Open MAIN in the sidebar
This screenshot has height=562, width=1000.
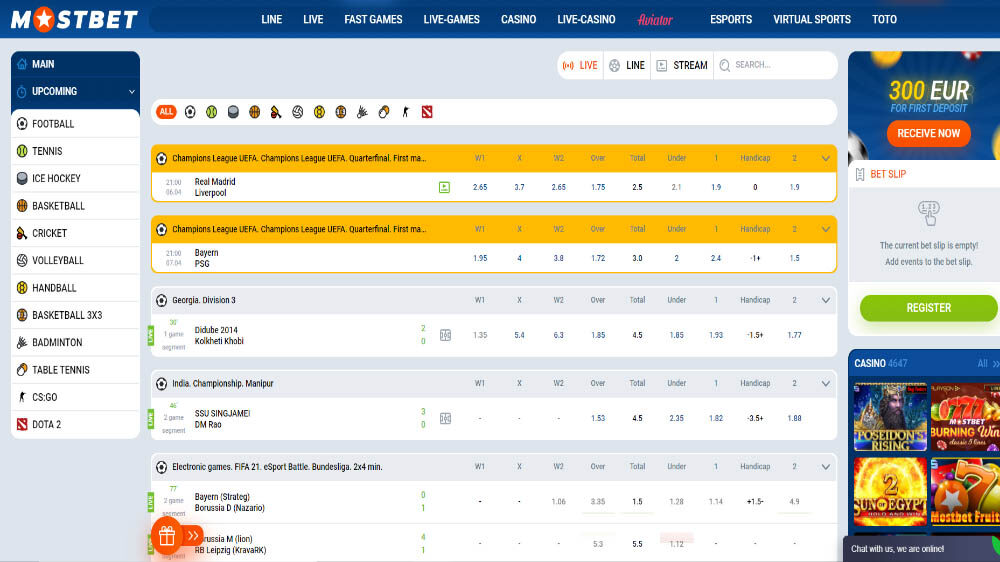pos(75,64)
